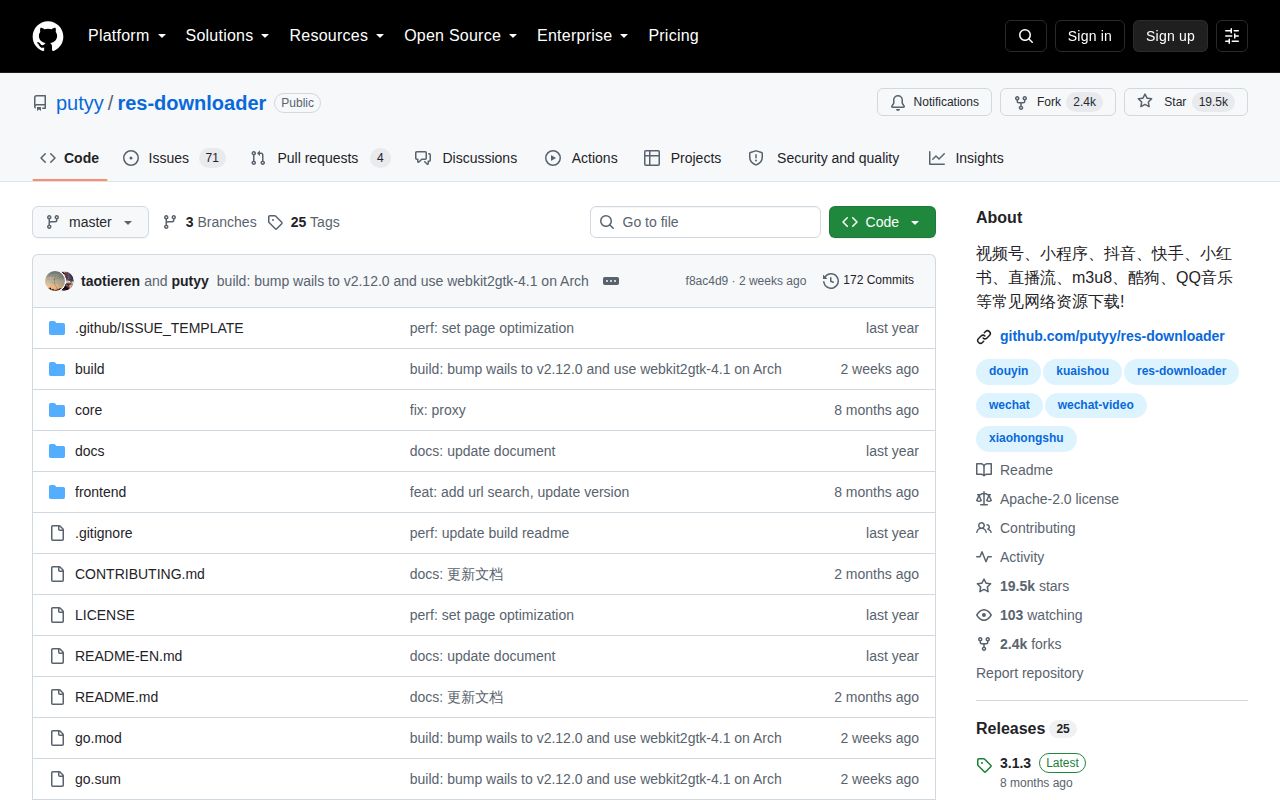Click the license scales icon
This screenshot has width=1280, height=800.
pos(984,499)
